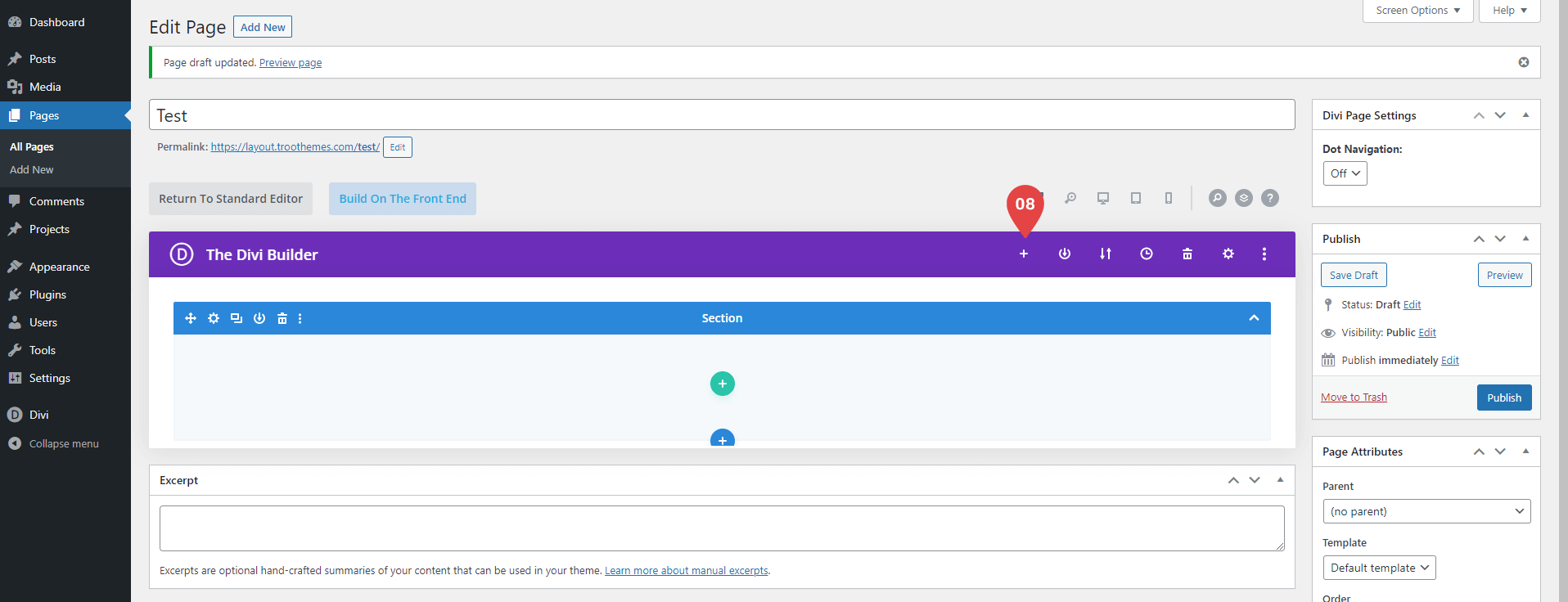The width and height of the screenshot is (1568, 602).
Task: Expand the Help tab
Action: point(1509,11)
